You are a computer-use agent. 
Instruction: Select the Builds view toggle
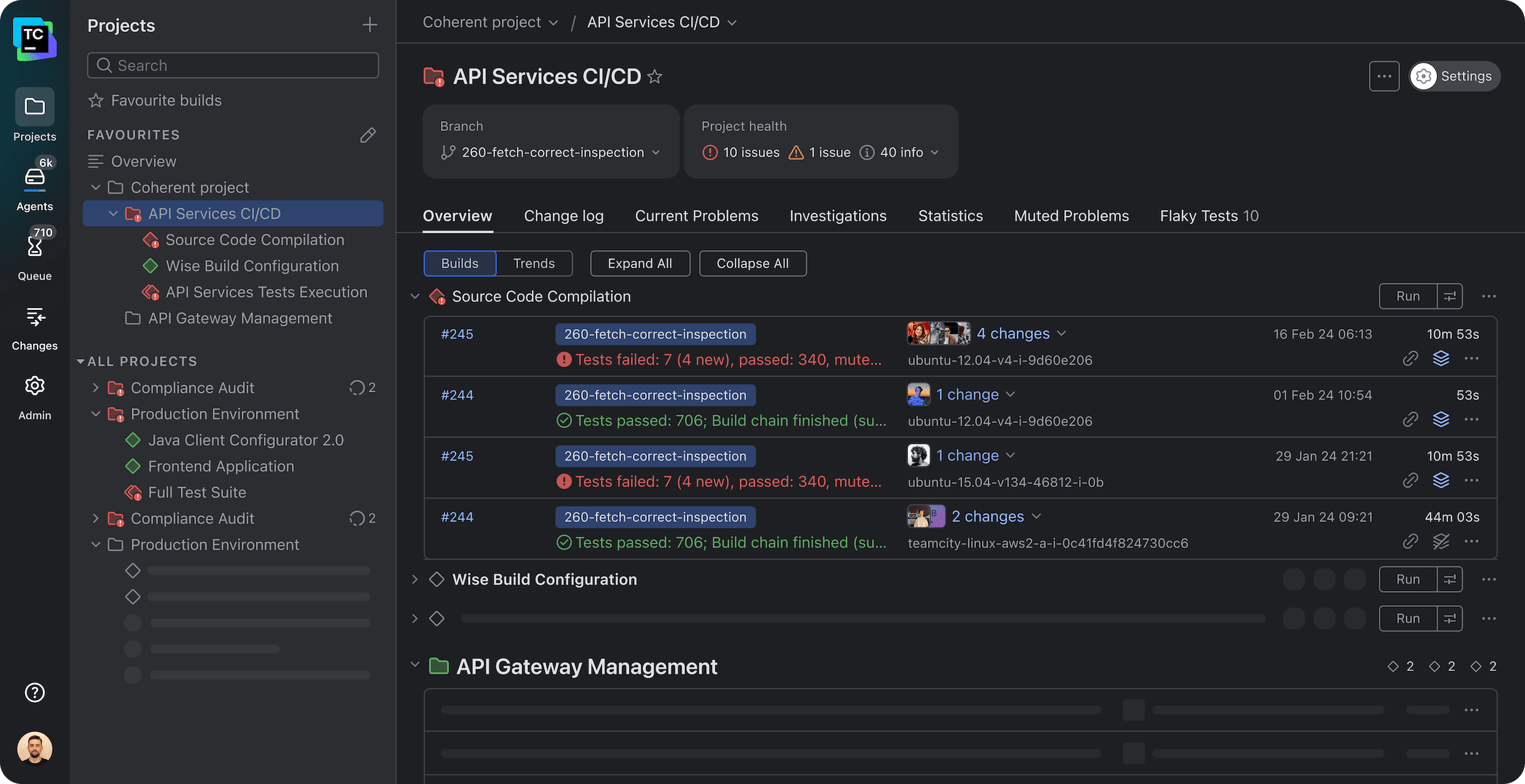pos(459,263)
